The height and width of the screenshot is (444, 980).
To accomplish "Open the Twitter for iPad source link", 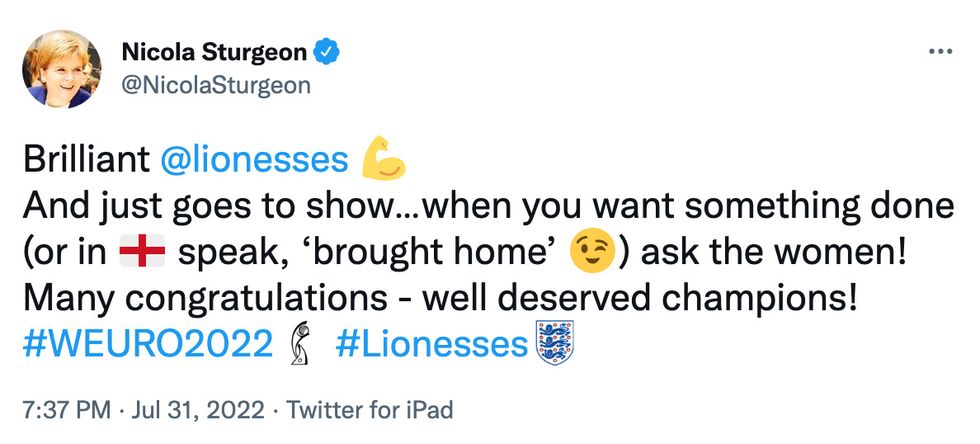I will point(370,409).
